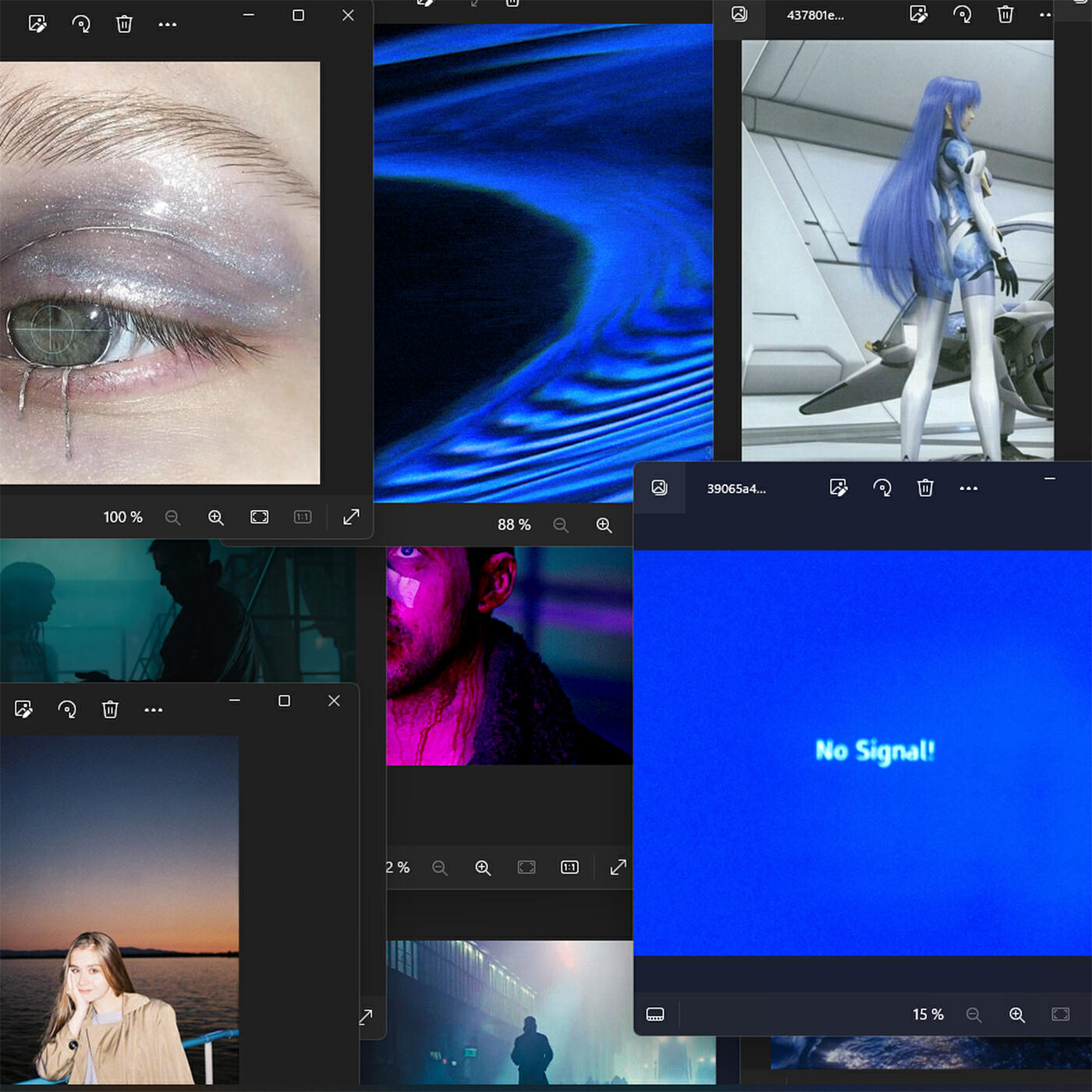
Task: Open the editor in the eye makeup photo window
Action: 37,24
